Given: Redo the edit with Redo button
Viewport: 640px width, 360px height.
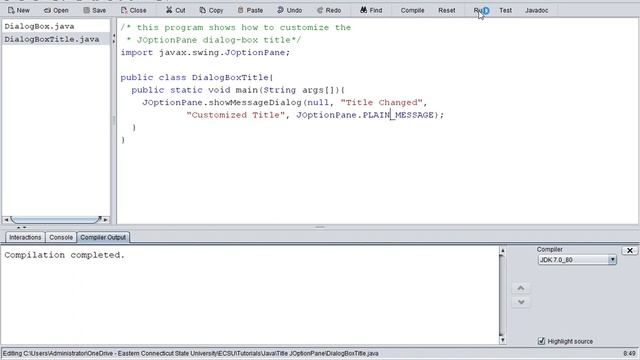Looking at the screenshot, I should (329, 10).
